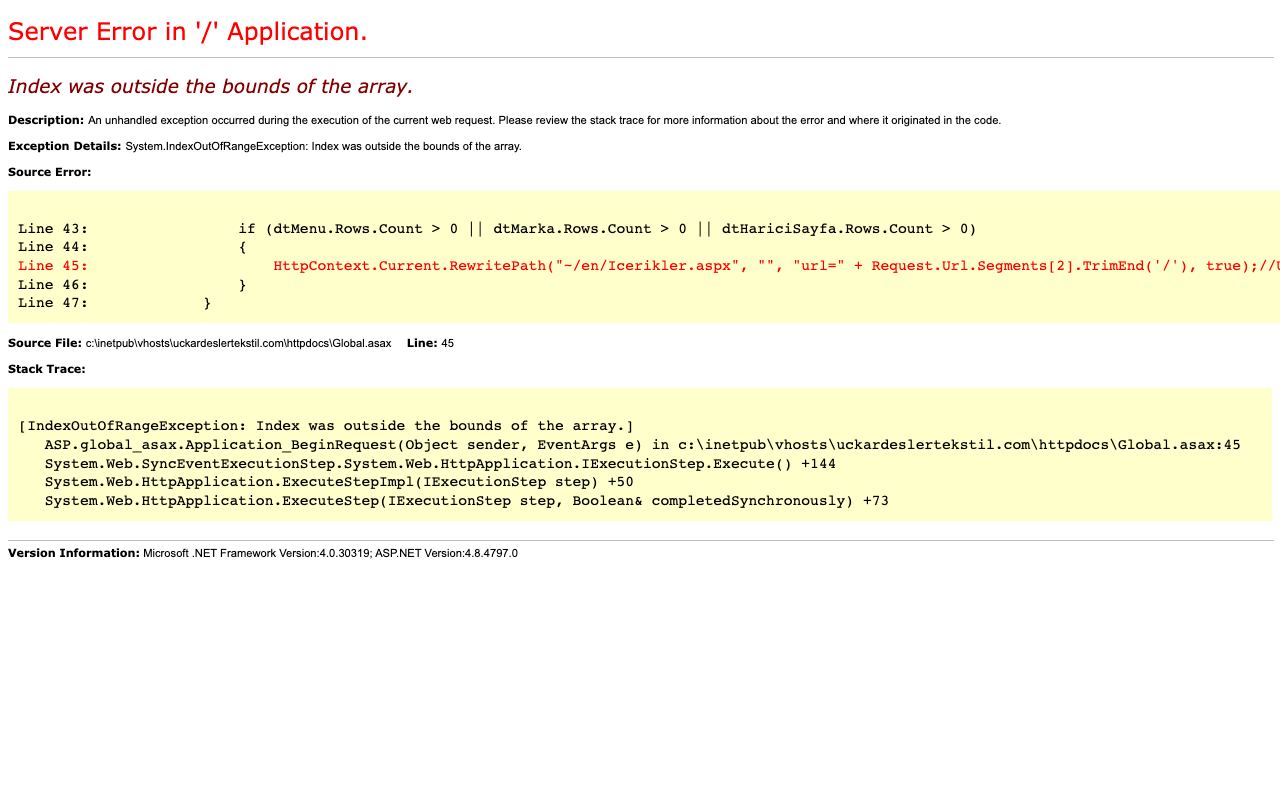Click the 'Source File:' label
The width and height of the screenshot is (1280, 800).
45,343
